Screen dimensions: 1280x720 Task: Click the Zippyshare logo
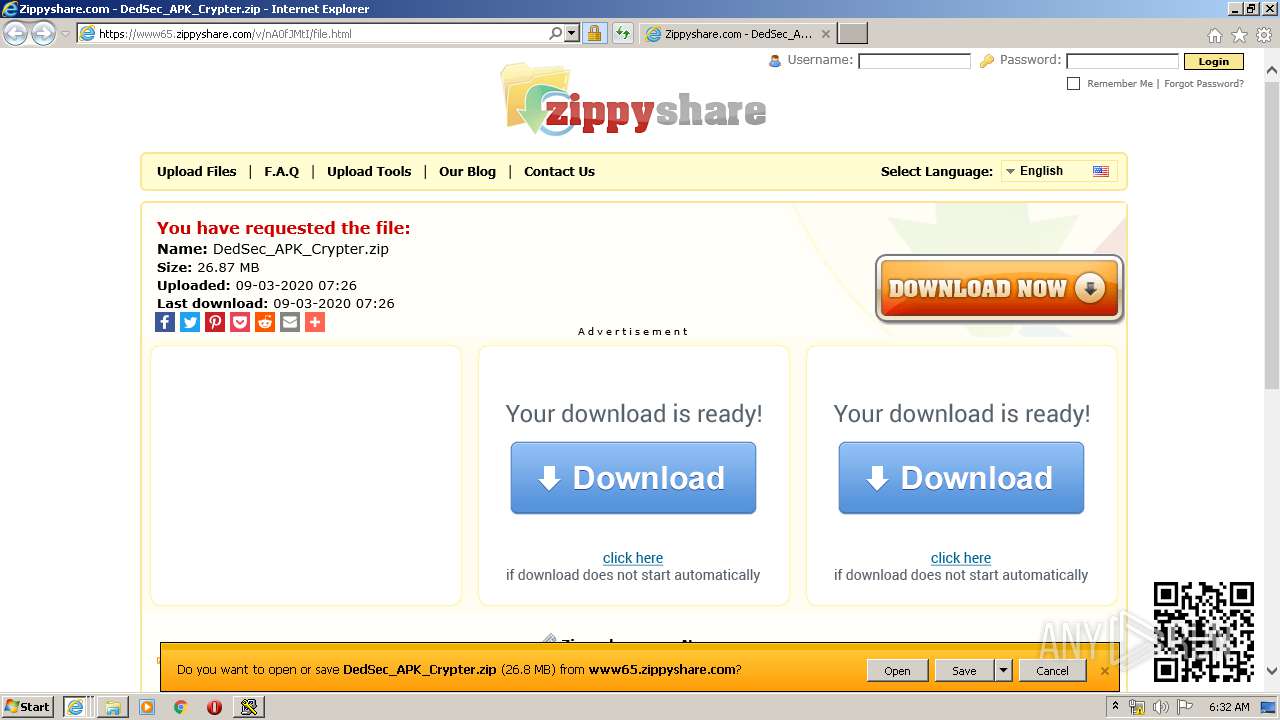point(634,100)
